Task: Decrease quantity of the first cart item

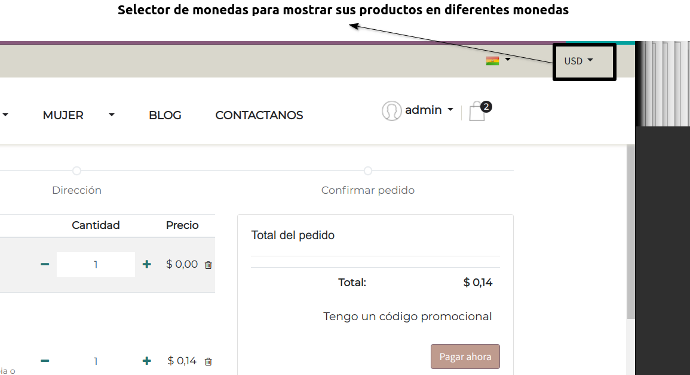Action: click(44, 264)
